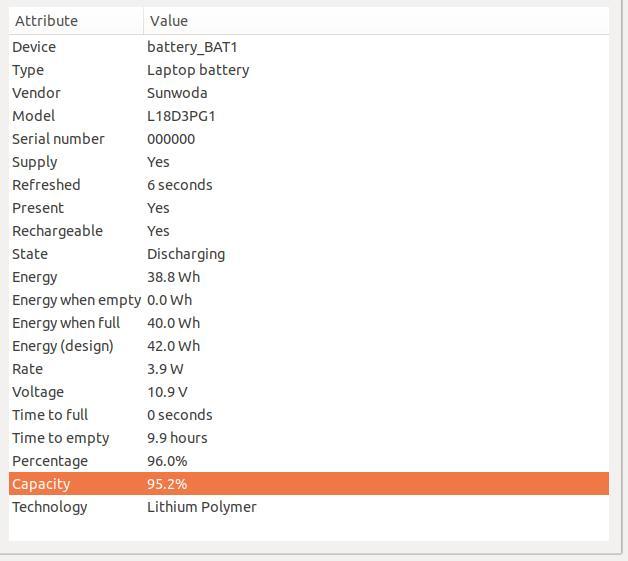Select the Present attribute label
The width and height of the screenshot is (628, 561).
coord(38,208)
